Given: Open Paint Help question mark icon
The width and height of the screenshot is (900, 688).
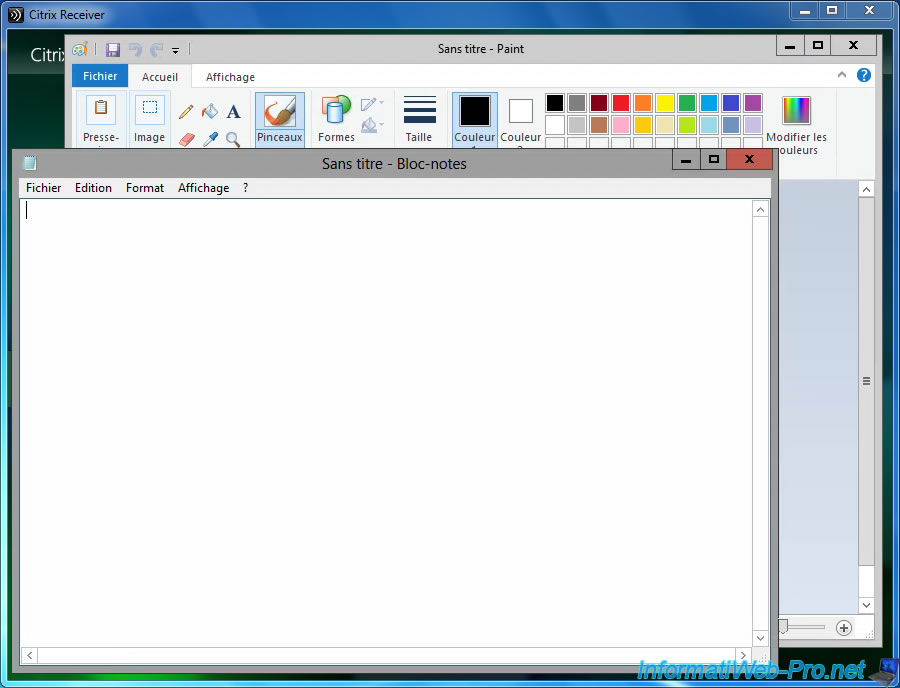Looking at the screenshot, I should (864, 75).
